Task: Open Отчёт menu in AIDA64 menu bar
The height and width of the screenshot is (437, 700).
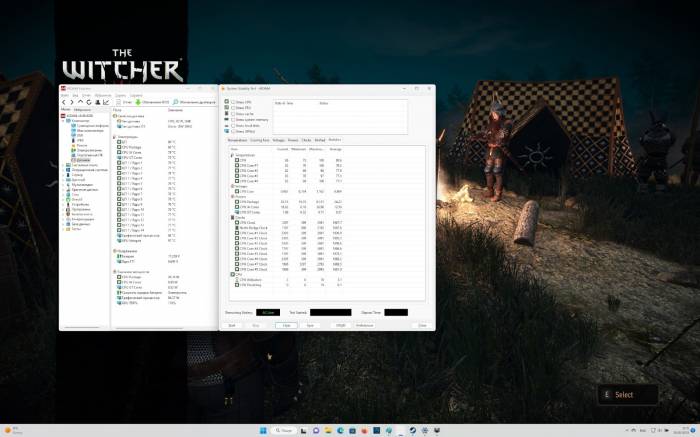Action: [x=87, y=96]
